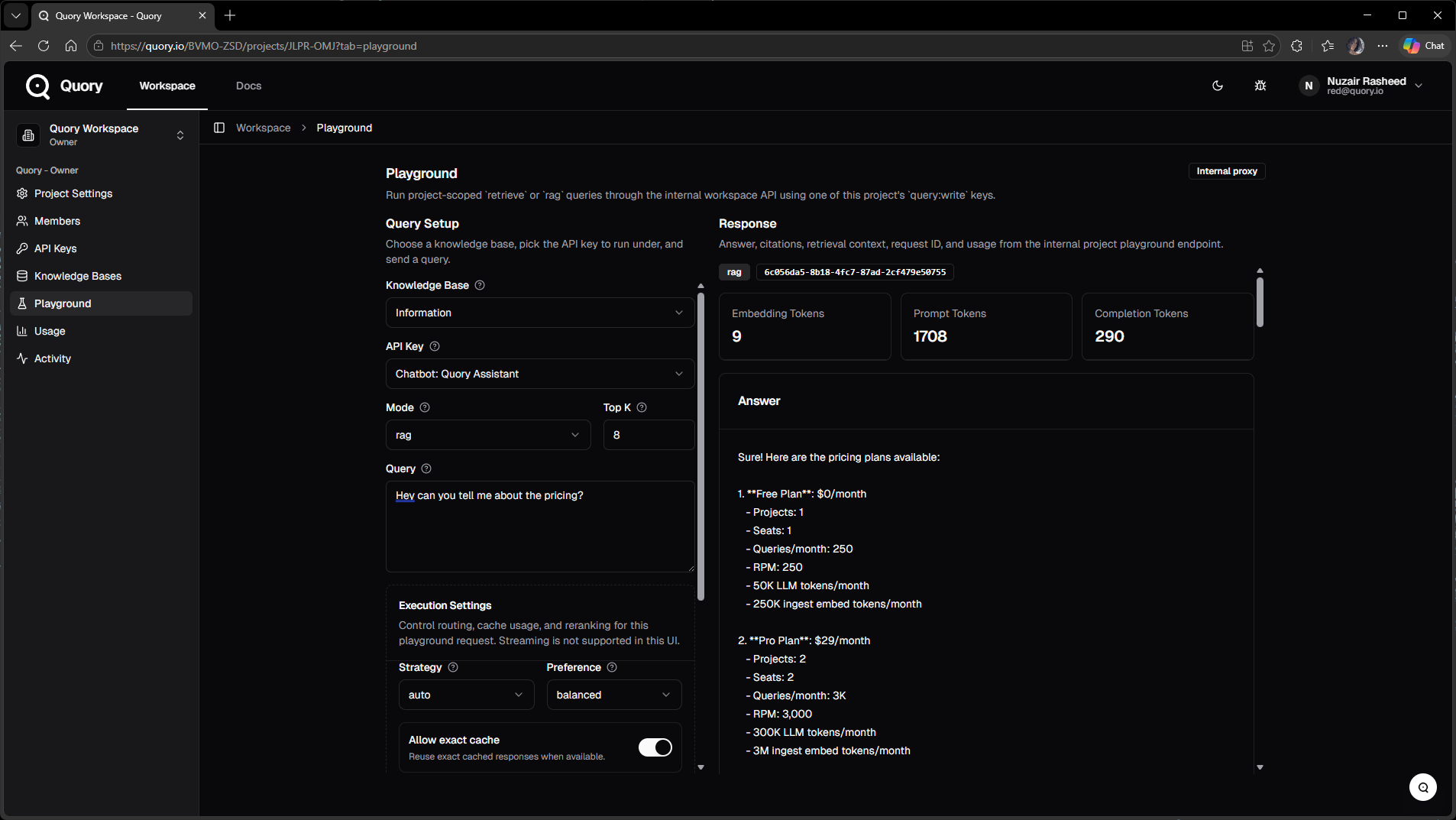
Task: Click the browser address bar URL
Action: (x=264, y=46)
